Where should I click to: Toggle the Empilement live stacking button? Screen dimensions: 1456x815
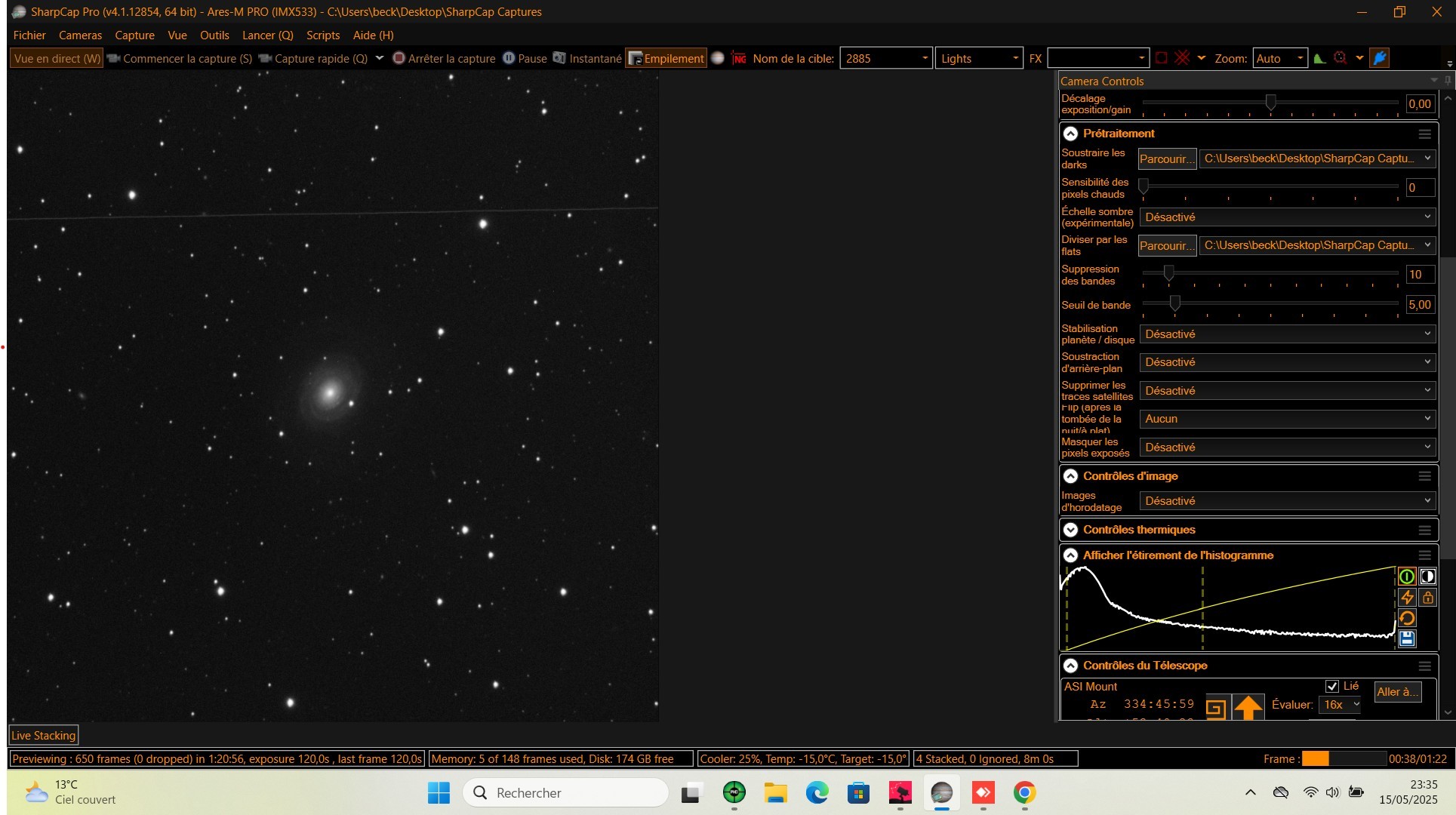point(666,58)
